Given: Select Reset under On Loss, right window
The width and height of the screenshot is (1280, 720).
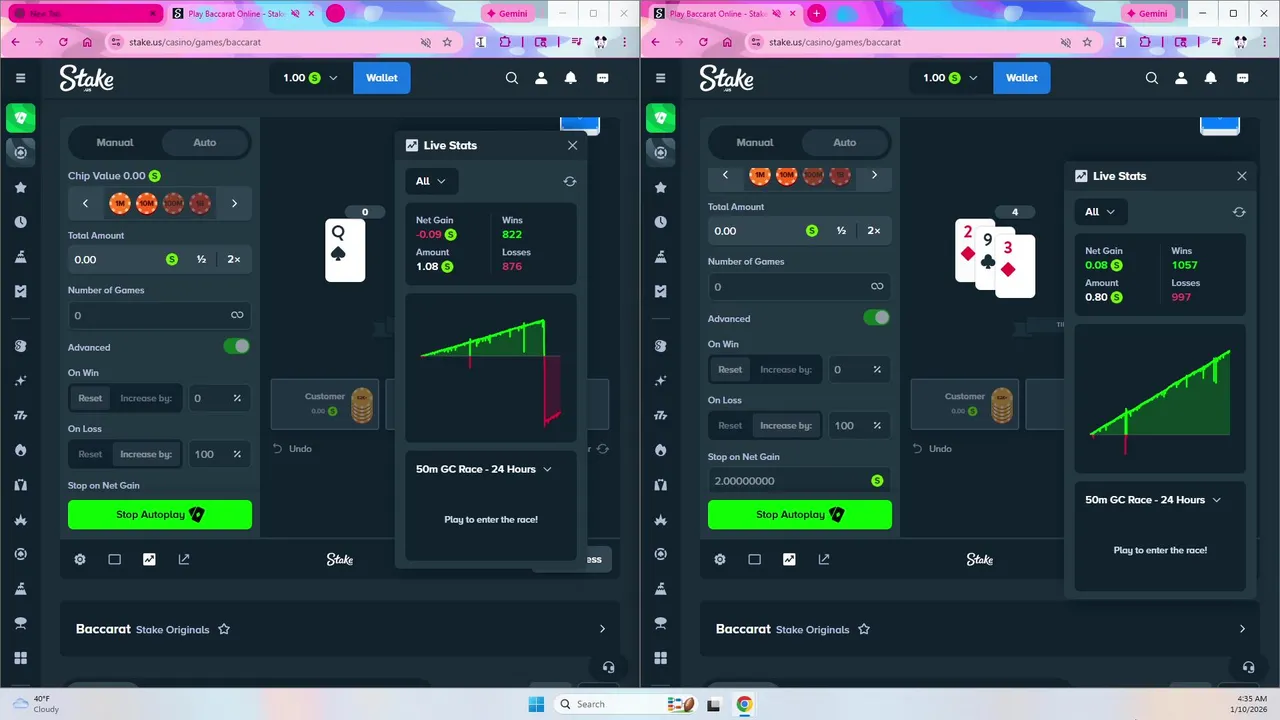Looking at the screenshot, I should point(730,425).
